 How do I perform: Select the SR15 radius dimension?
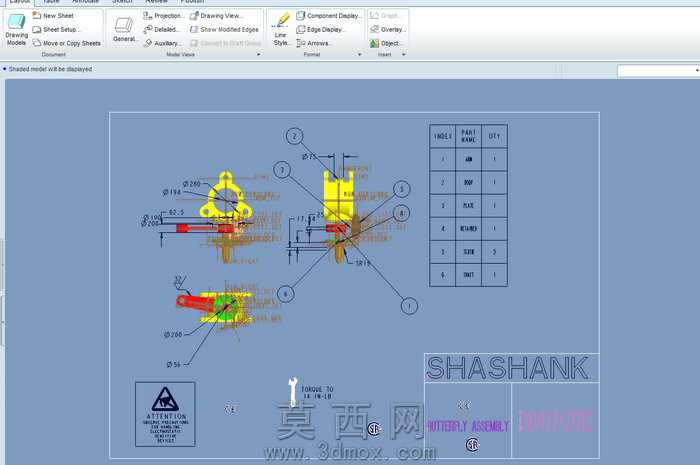tap(362, 263)
